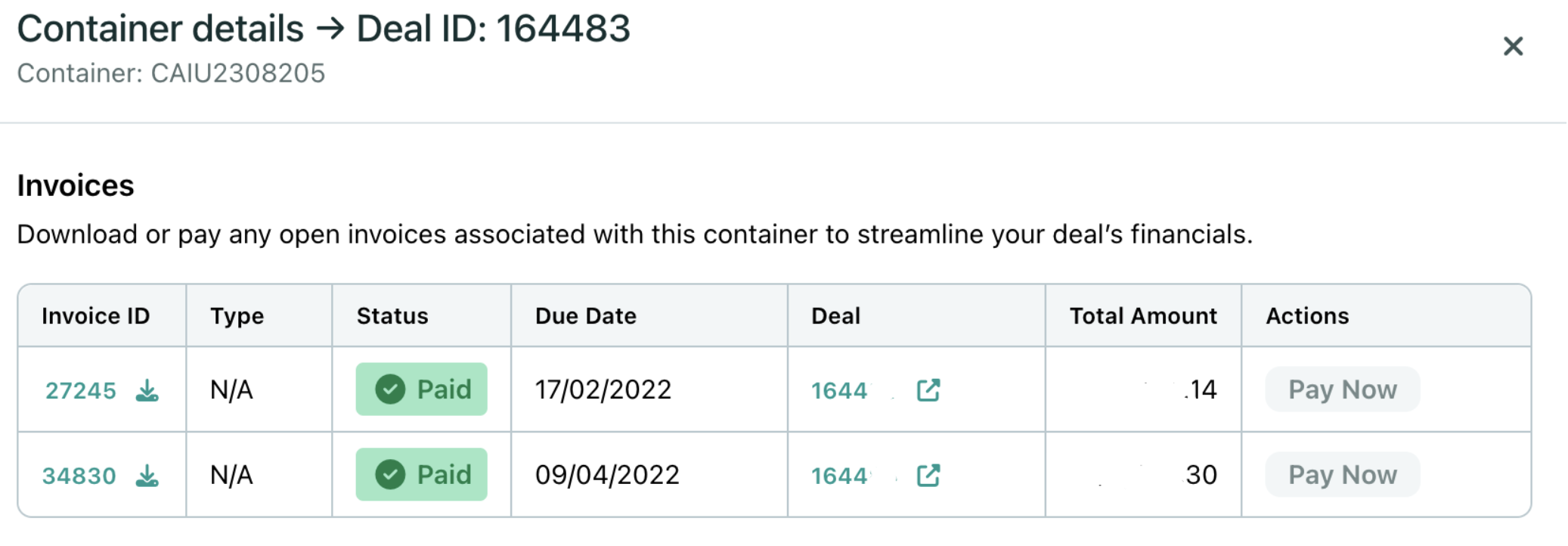Select the Invoice ID column header

(x=96, y=316)
